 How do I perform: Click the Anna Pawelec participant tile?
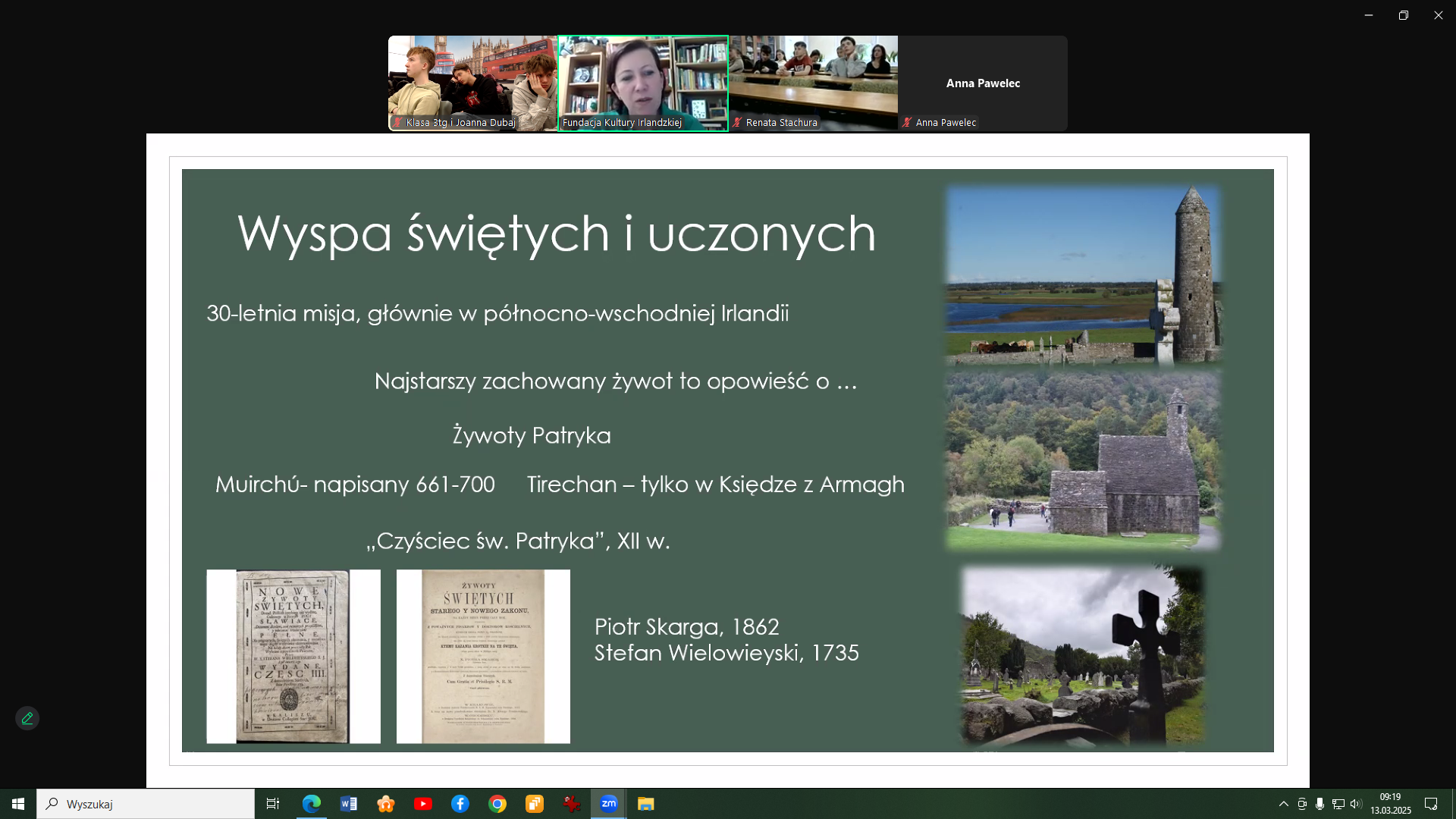coord(983,83)
